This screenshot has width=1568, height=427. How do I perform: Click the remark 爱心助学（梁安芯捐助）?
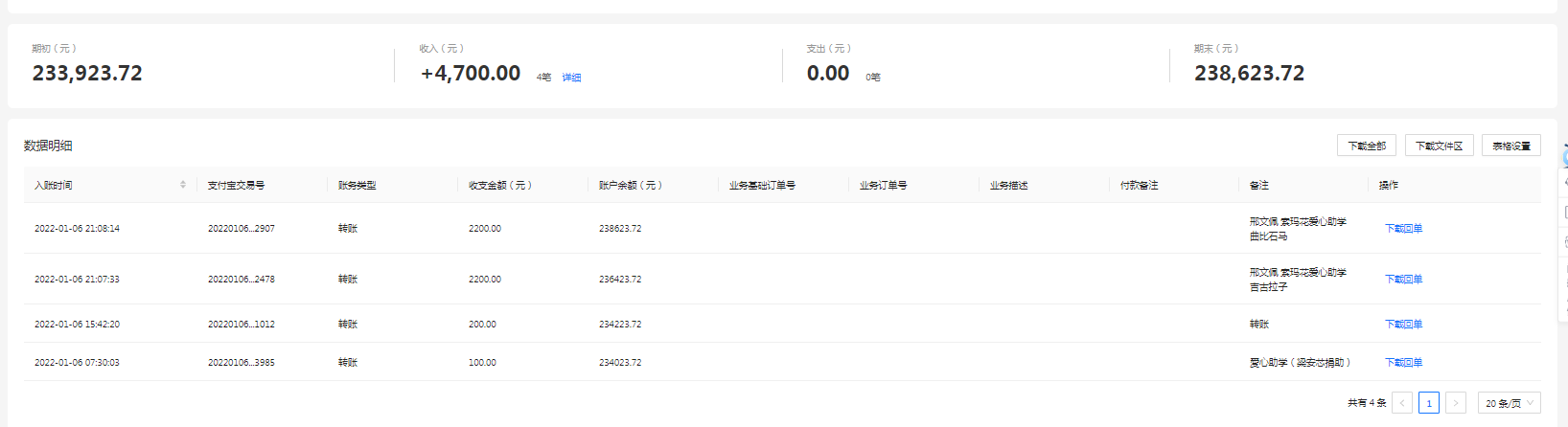pos(1300,363)
